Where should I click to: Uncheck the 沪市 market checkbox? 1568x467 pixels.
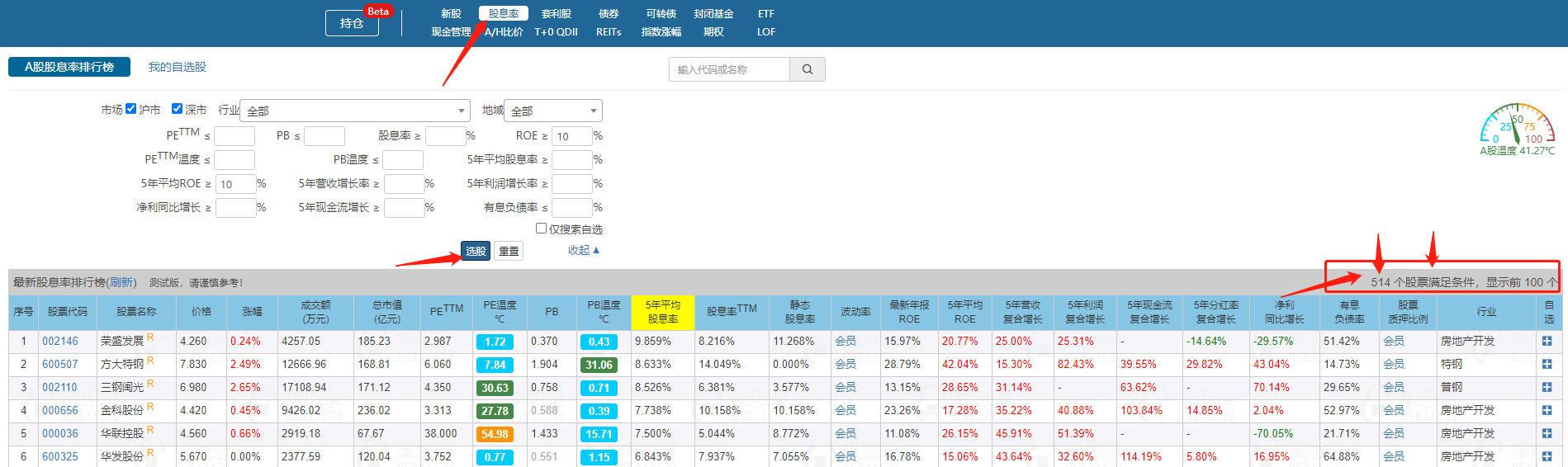click(130, 109)
